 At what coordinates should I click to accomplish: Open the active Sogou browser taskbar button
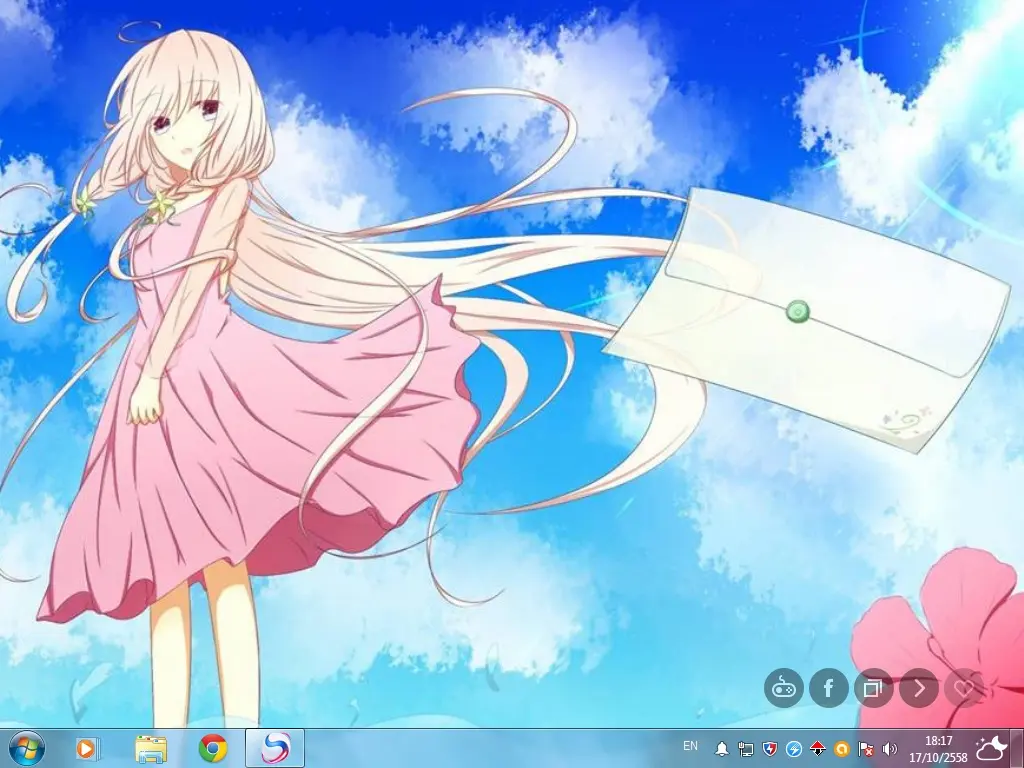tap(274, 748)
